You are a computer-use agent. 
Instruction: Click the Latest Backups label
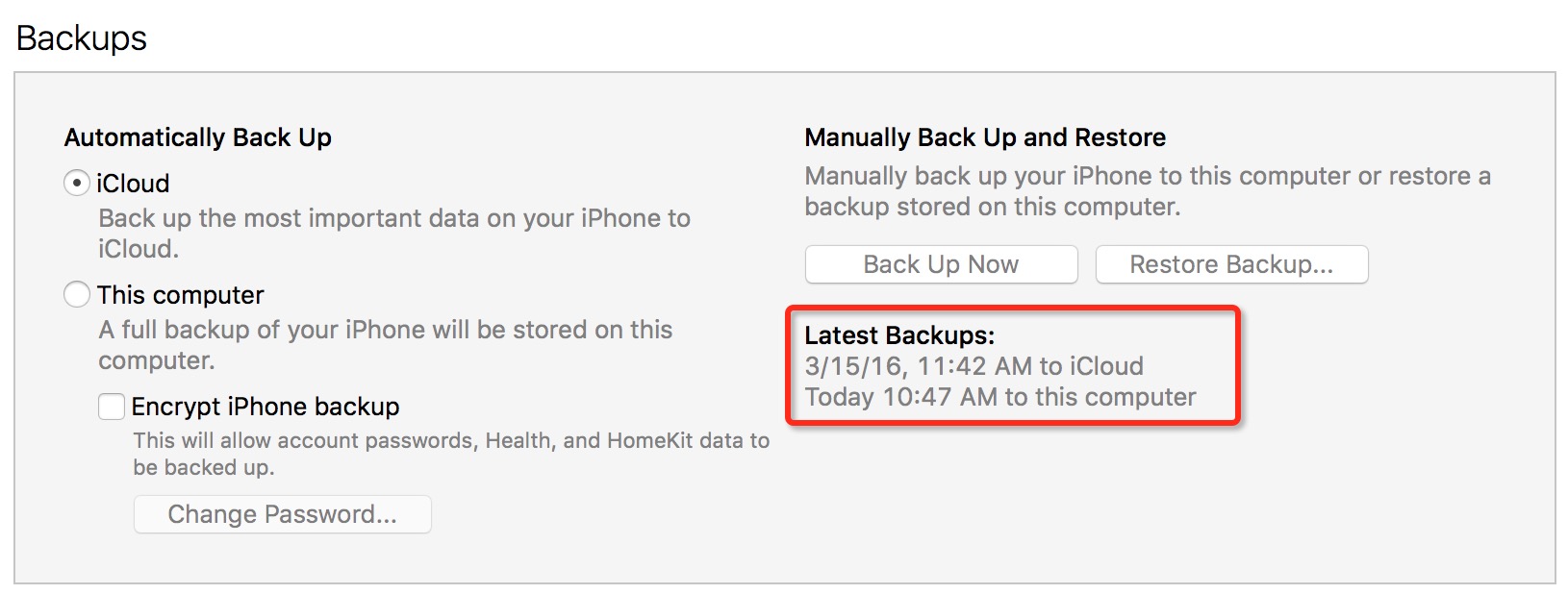pos(899,335)
